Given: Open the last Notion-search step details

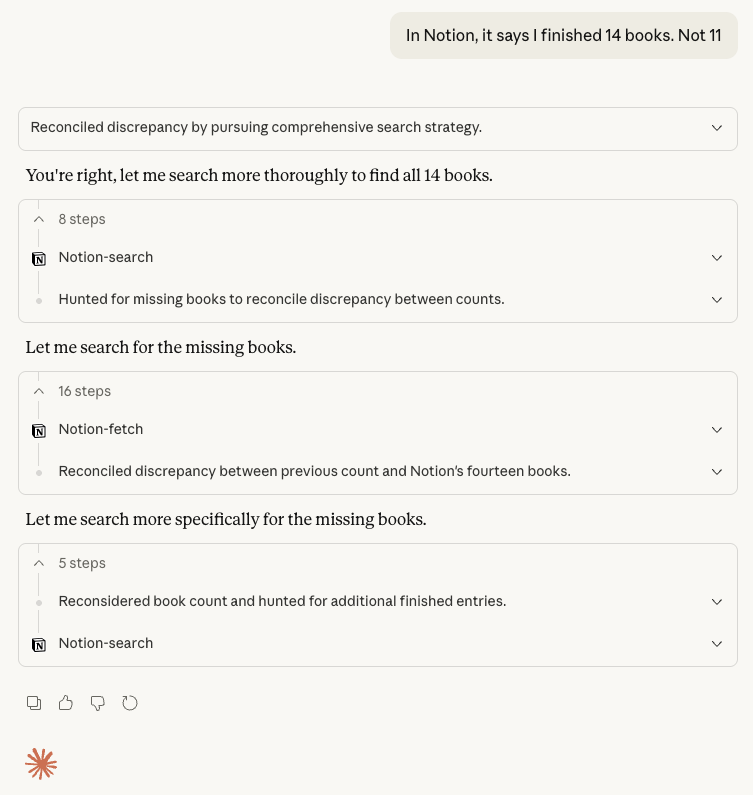Looking at the screenshot, I should (716, 643).
